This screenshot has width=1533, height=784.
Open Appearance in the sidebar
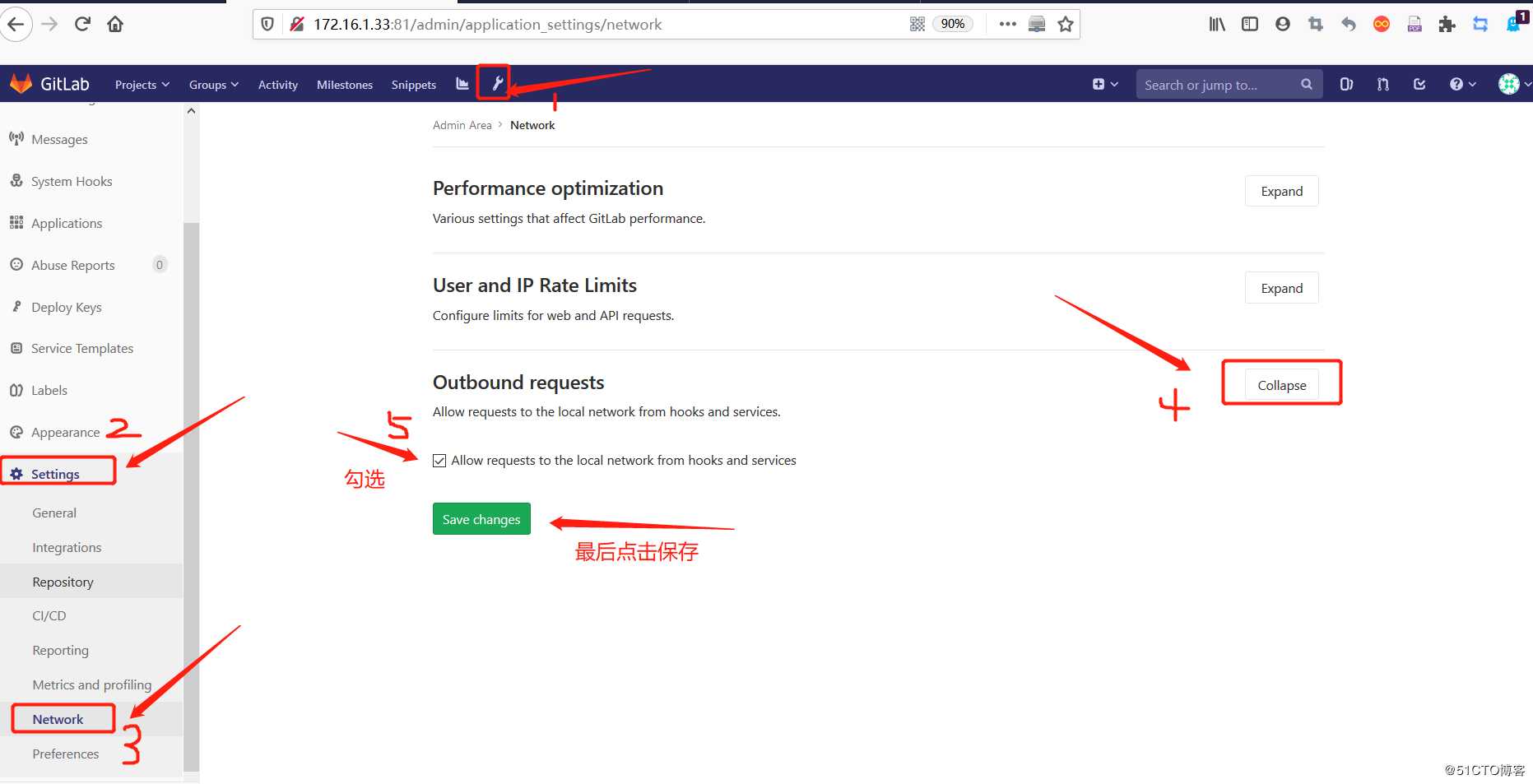point(65,432)
